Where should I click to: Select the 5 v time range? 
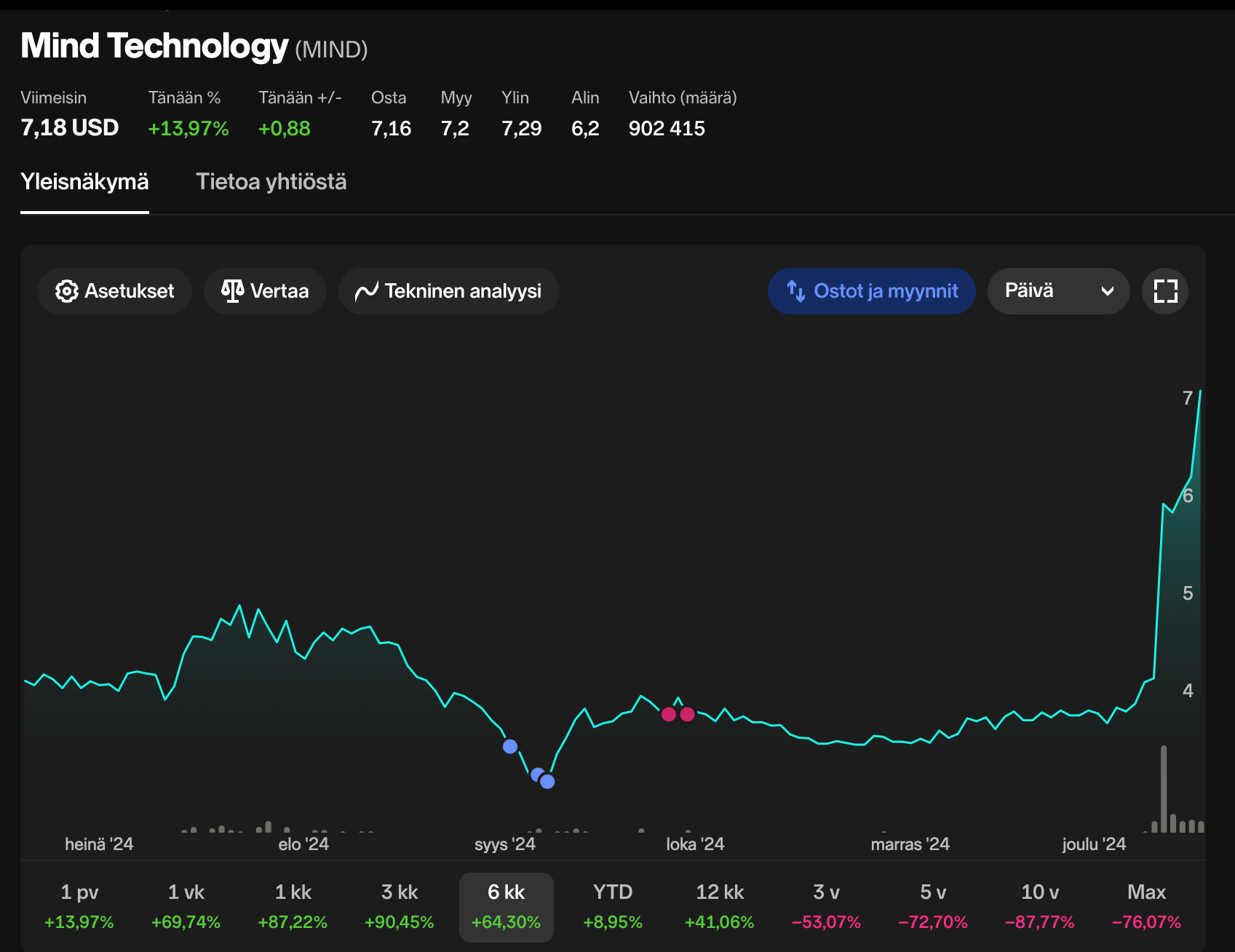click(933, 907)
